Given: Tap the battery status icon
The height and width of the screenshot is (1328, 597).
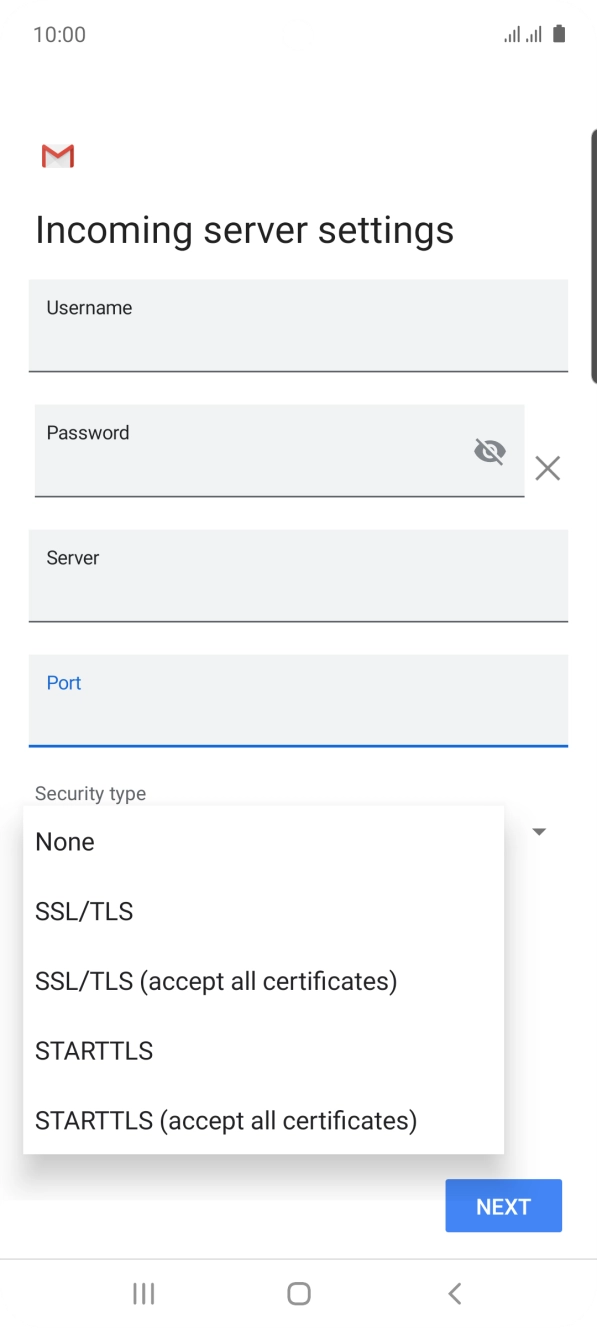Looking at the screenshot, I should [x=559, y=35].
